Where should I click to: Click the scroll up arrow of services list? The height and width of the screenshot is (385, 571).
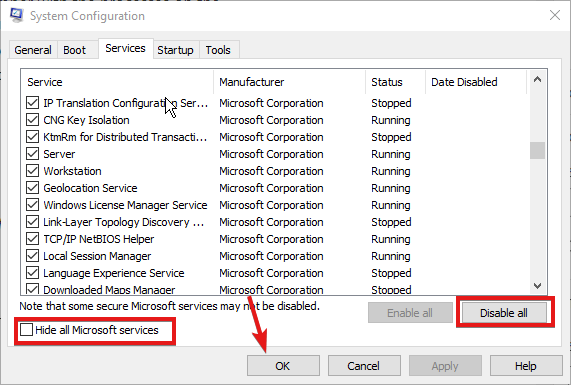pos(537,80)
